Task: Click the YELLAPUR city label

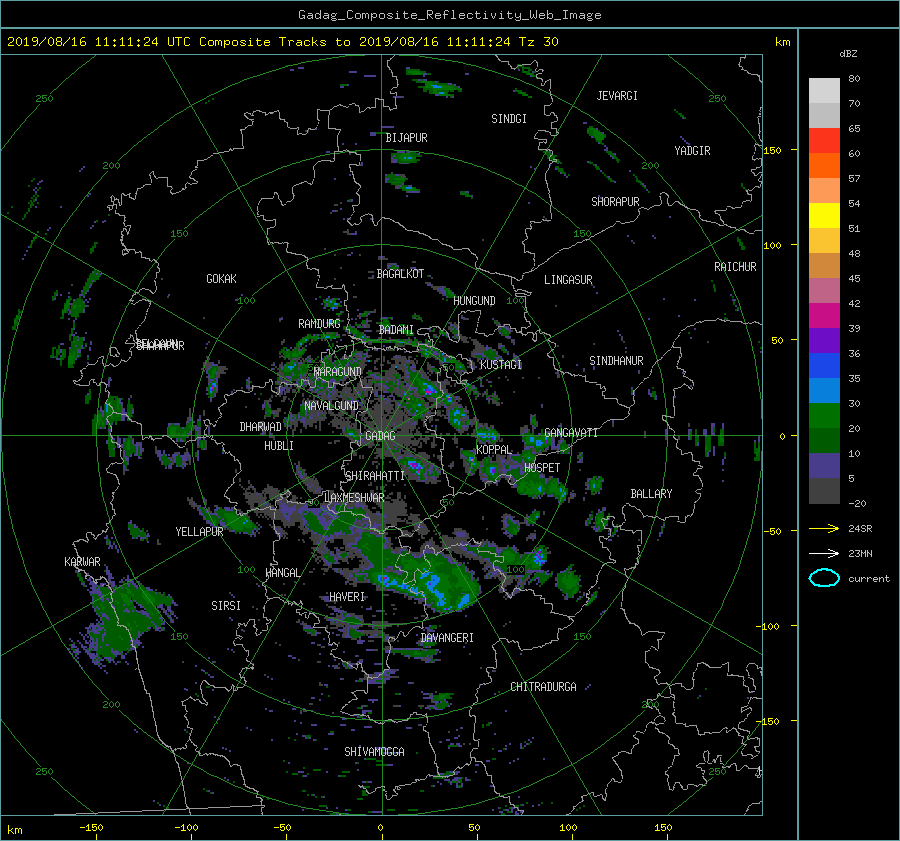Action: 199,532
